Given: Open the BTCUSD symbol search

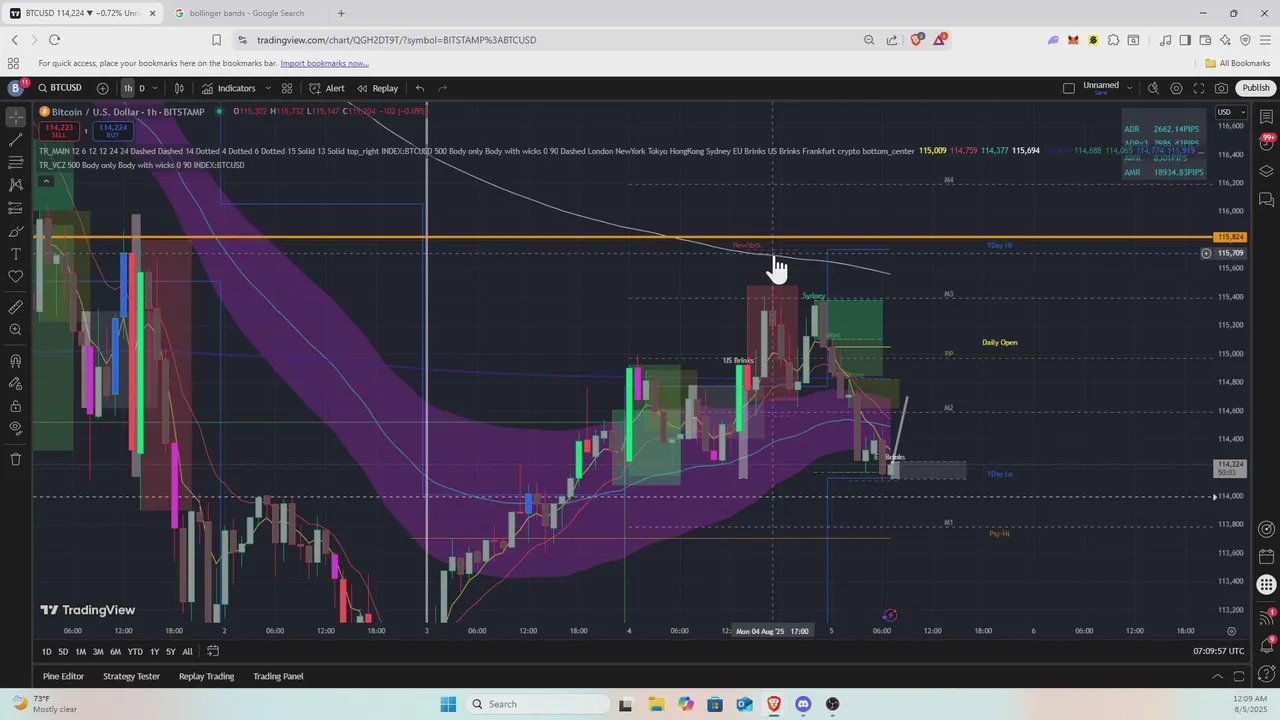Looking at the screenshot, I should coord(60,88).
